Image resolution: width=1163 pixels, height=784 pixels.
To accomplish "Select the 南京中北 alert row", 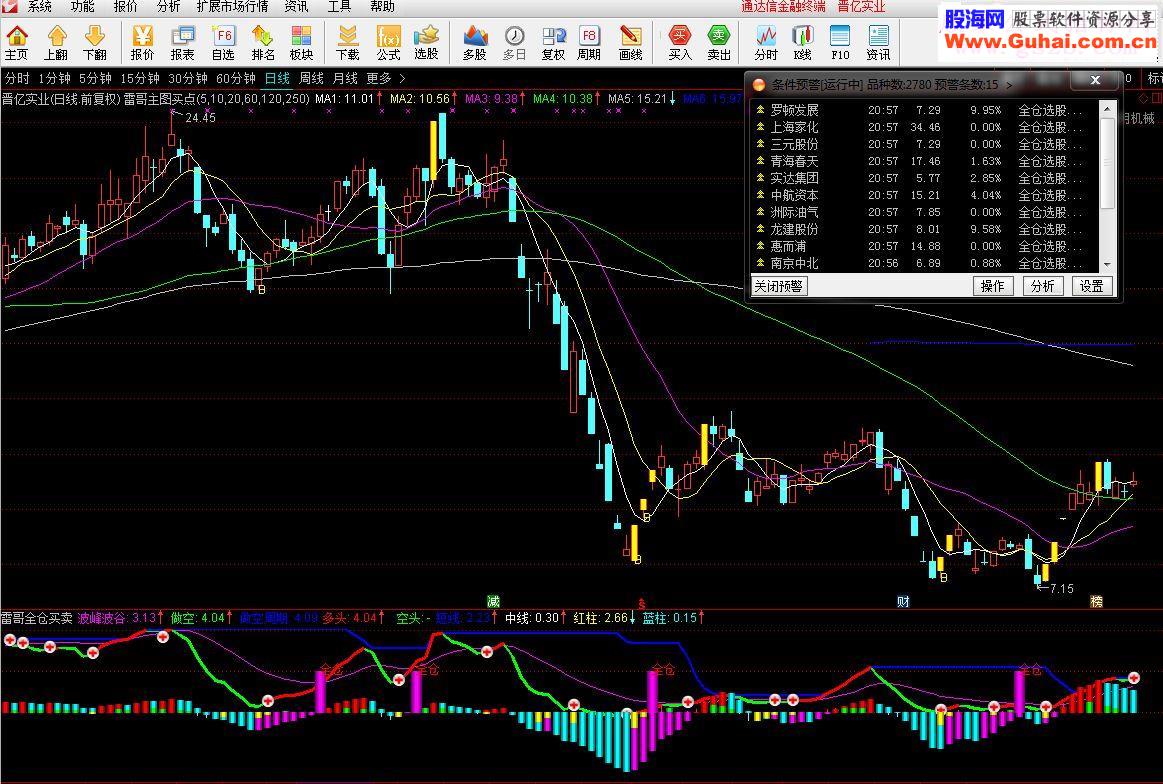I will click(926, 264).
